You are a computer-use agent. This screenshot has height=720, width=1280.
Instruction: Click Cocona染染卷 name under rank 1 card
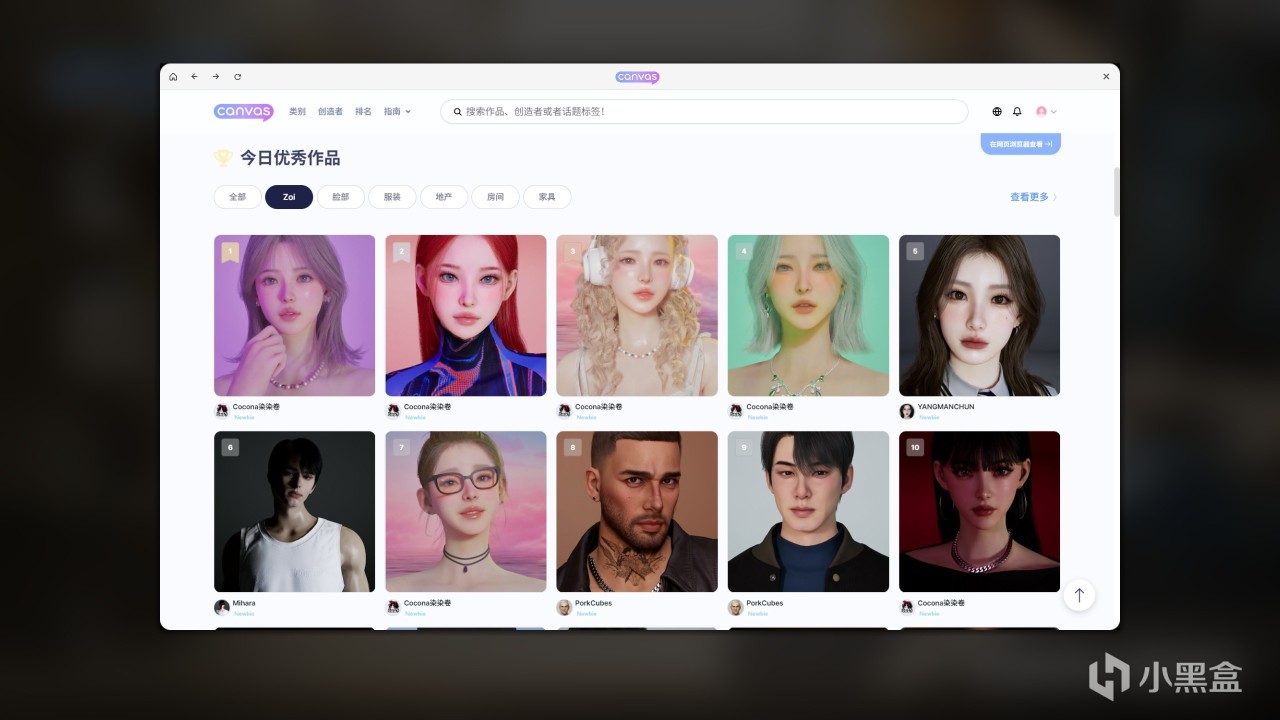256,407
